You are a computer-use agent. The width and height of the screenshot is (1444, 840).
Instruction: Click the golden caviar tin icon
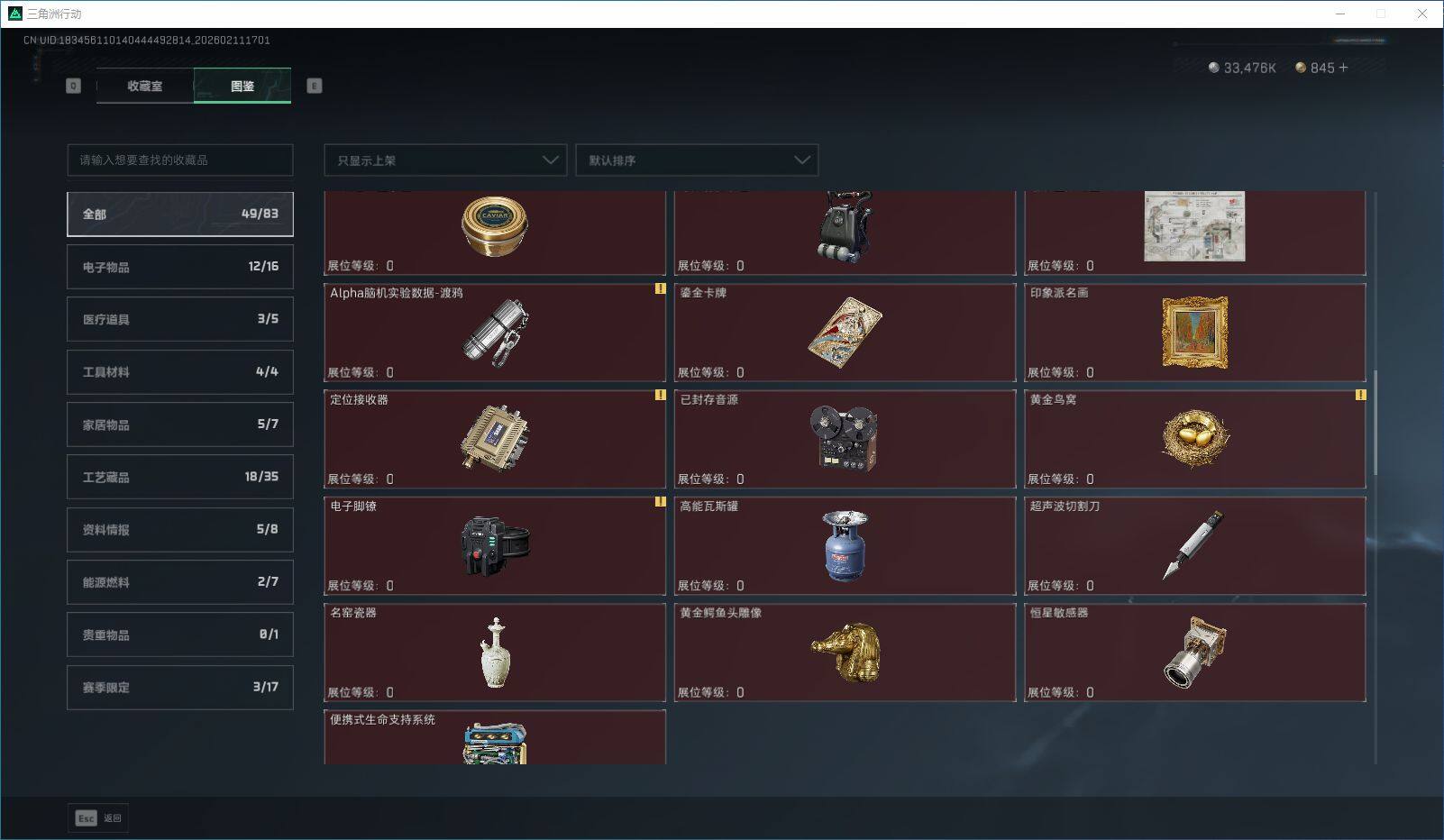494,226
